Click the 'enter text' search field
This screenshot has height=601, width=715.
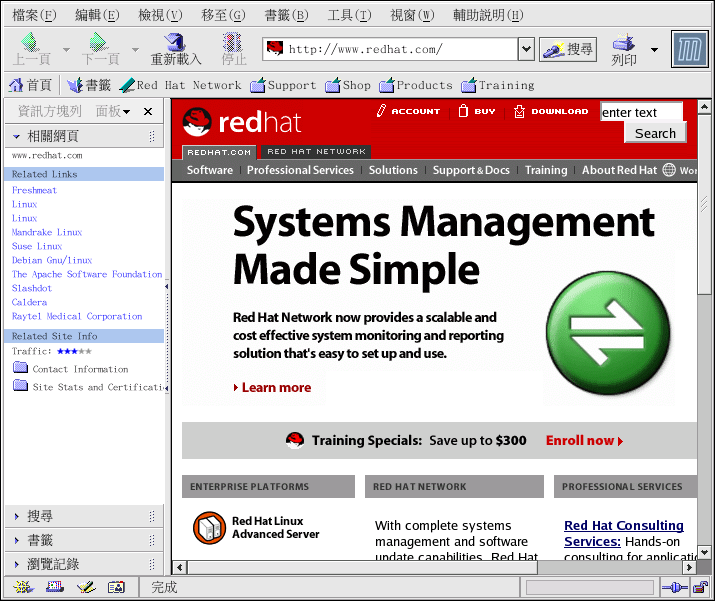(x=641, y=112)
